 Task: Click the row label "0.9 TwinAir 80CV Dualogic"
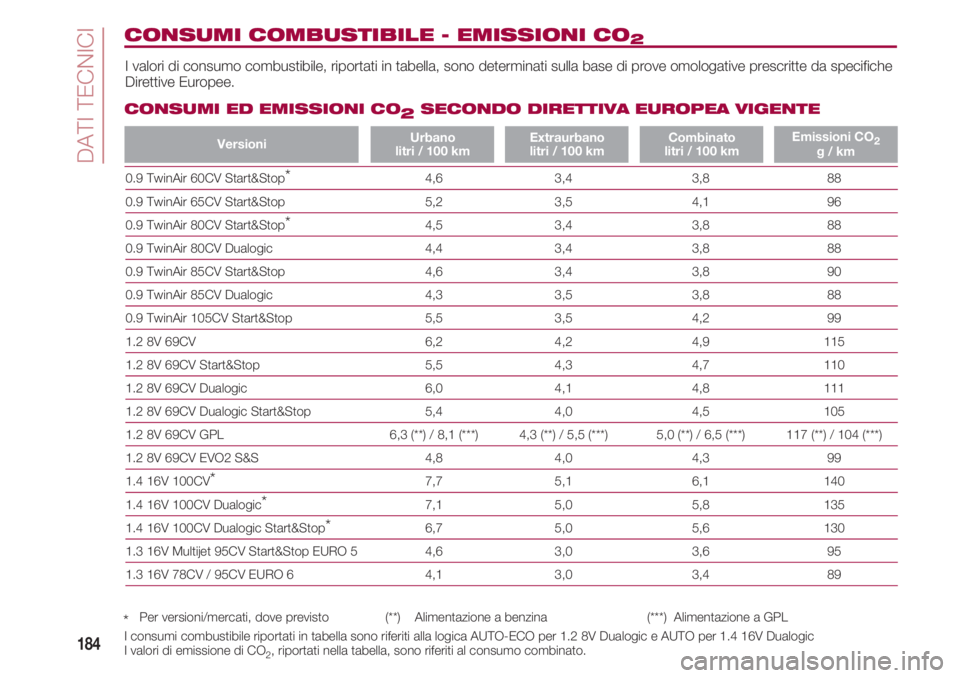[x=199, y=248]
